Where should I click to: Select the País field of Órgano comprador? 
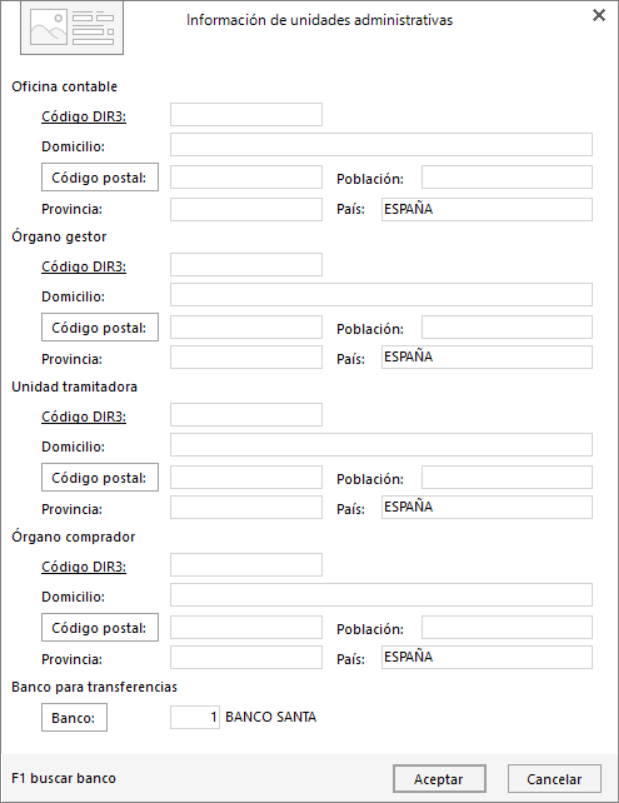[x=487, y=658]
